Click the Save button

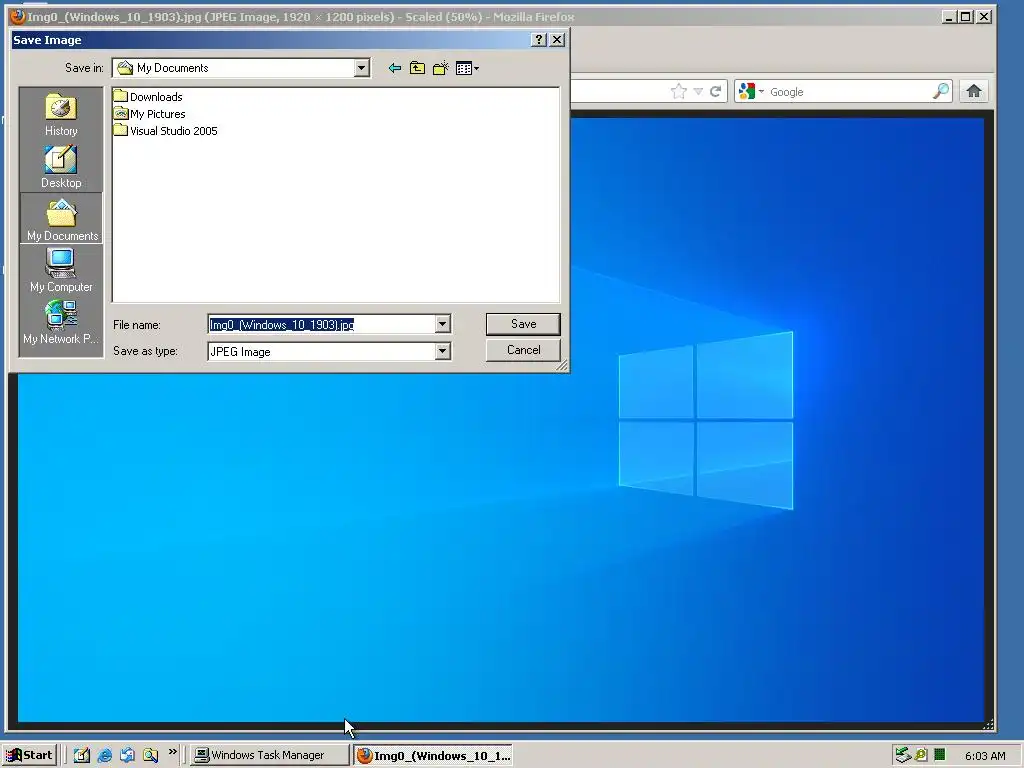[x=523, y=324]
